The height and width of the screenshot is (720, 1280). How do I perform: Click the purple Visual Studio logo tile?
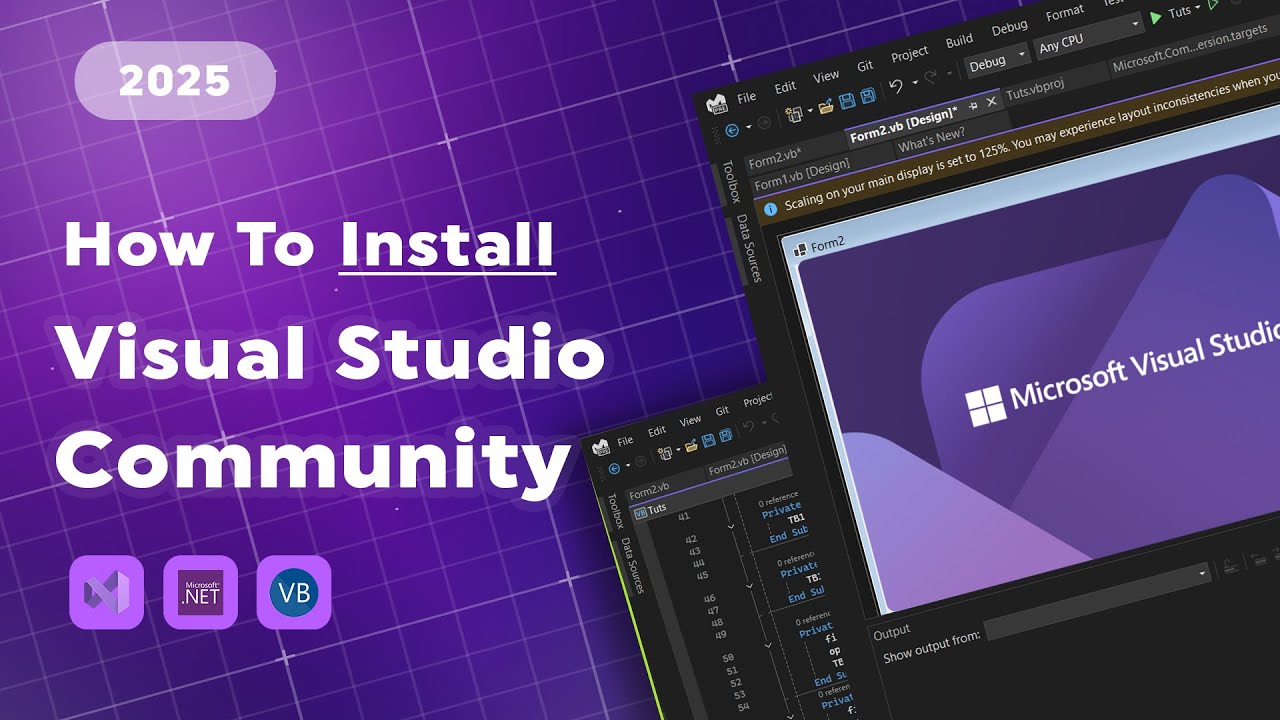click(x=106, y=592)
